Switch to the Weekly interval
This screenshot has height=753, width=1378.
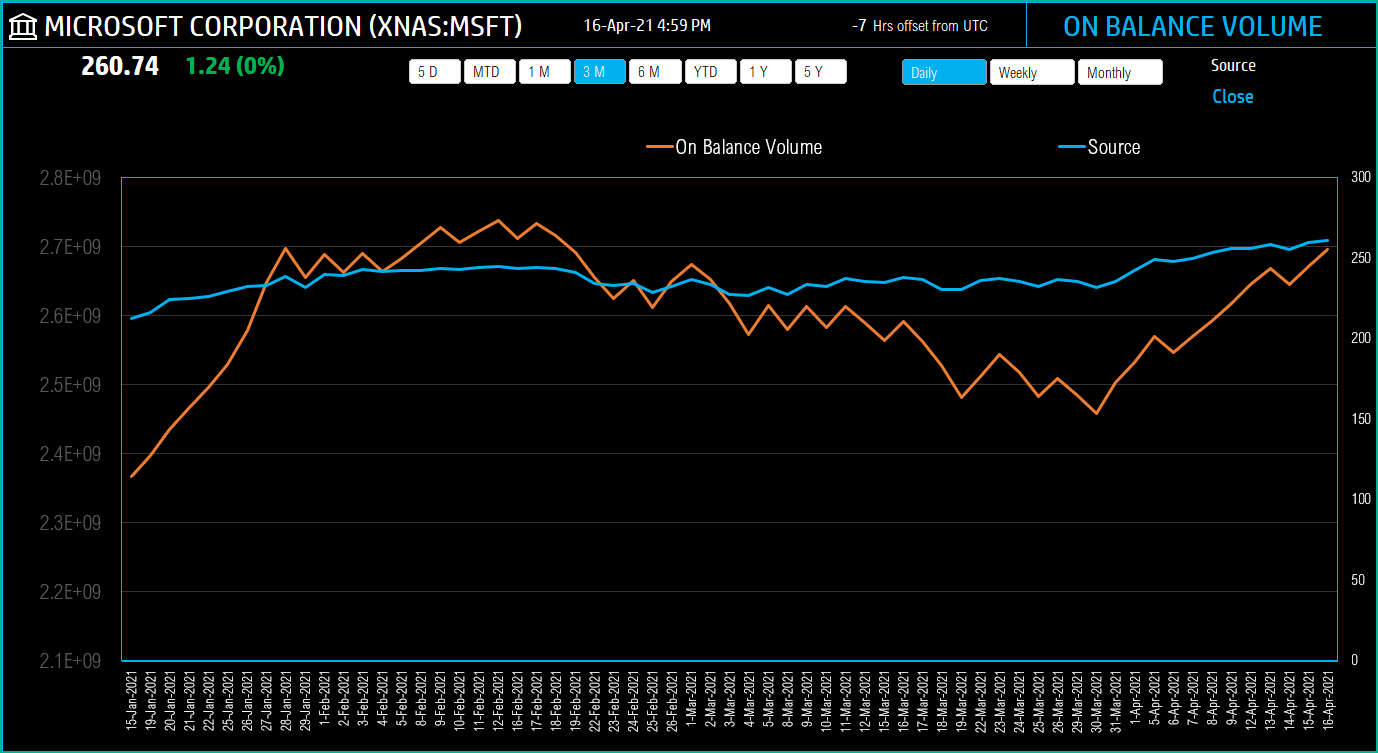click(1032, 72)
